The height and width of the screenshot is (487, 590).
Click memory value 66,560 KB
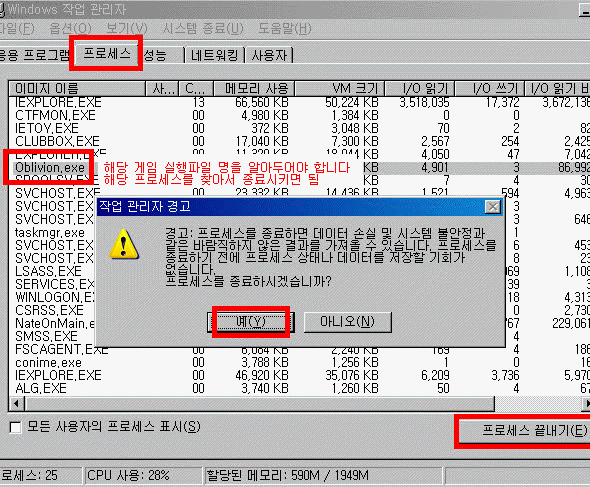pyautogui.click(x=262, y=102)
